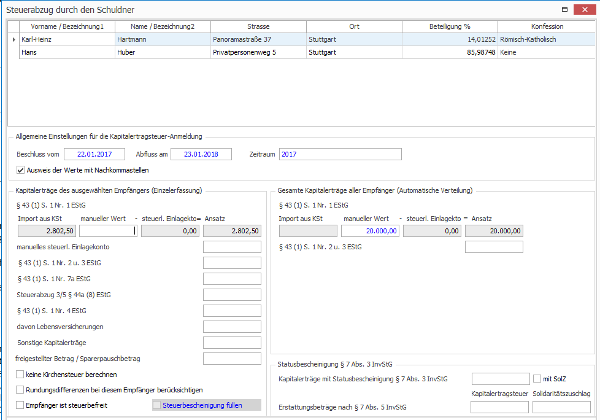Click Import aus KSt field showing 2.802,50
Screen dimensions: 600x420
[47, 231]
